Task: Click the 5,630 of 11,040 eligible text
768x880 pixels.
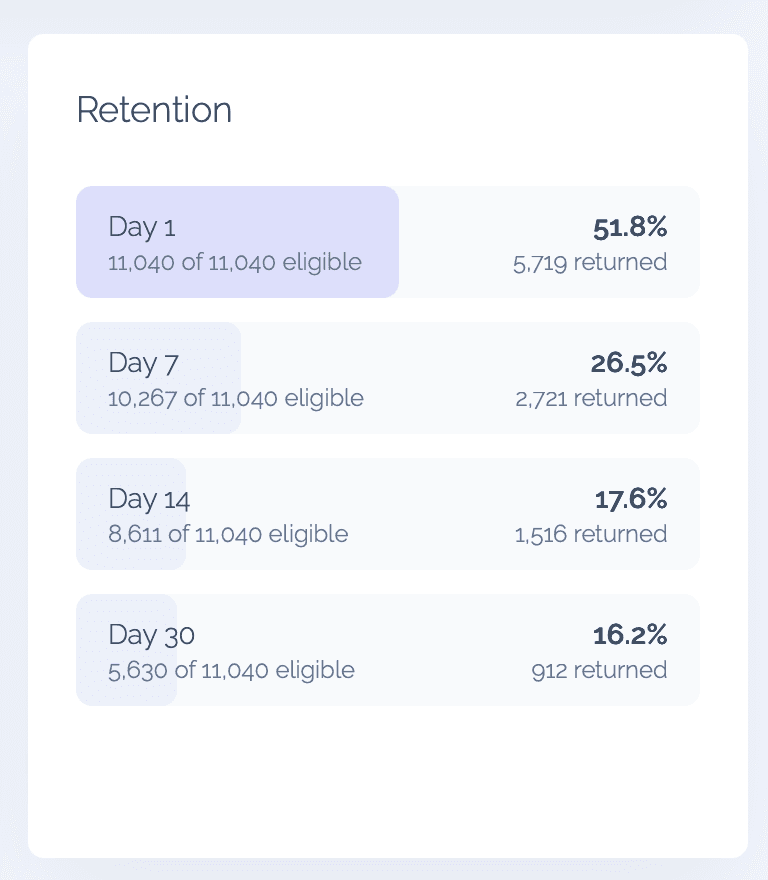Action: point(231,670)
